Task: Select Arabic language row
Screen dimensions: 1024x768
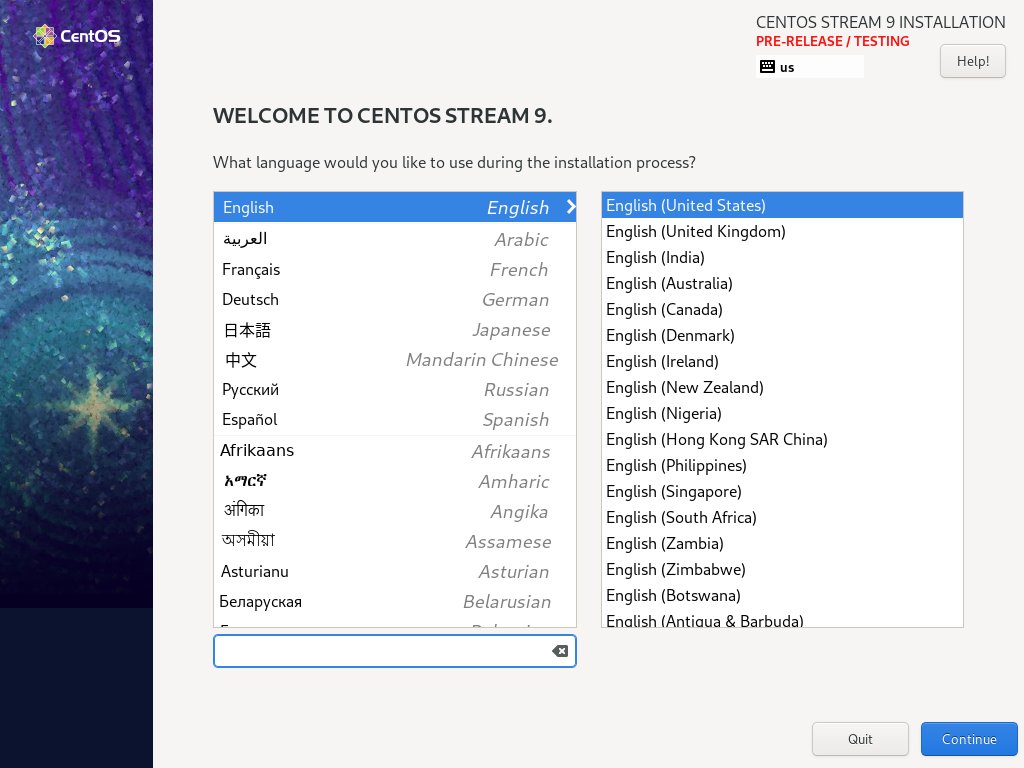Action: click(394, 239)
